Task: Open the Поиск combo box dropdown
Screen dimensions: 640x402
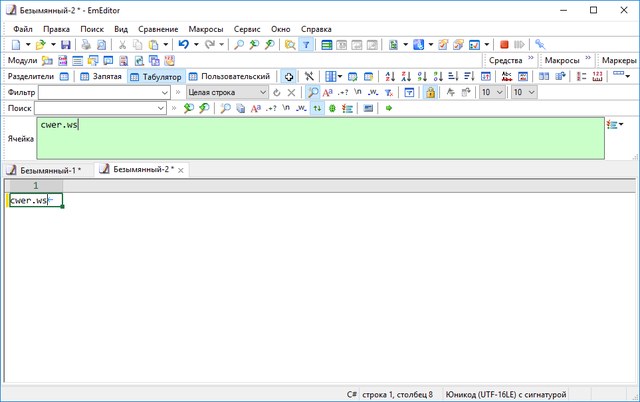Action: [164, 108]
